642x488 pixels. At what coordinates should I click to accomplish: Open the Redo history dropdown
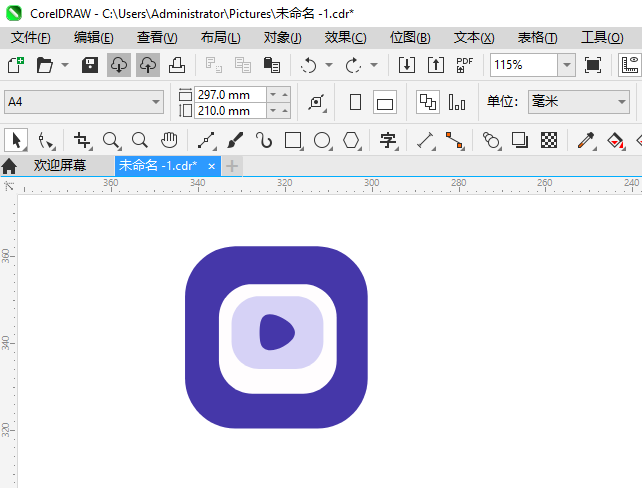point(374,65)
